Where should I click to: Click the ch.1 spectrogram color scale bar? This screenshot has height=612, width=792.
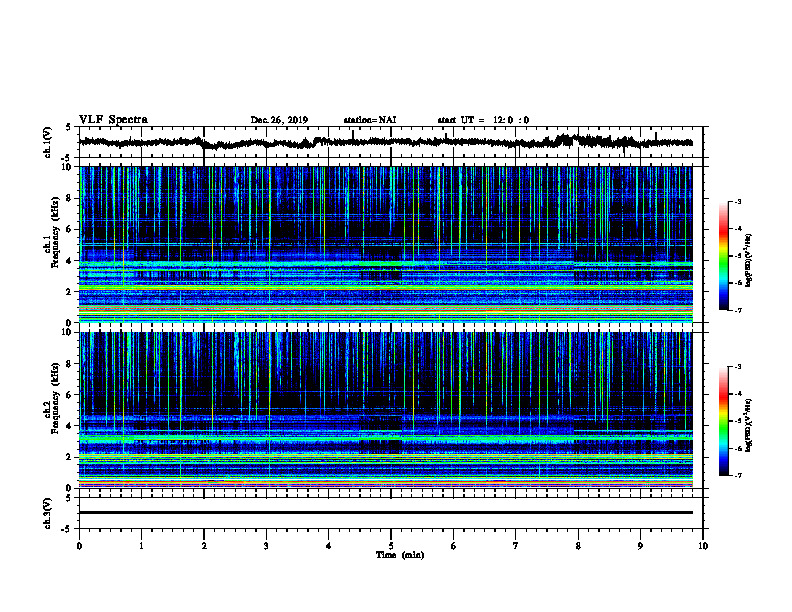coord(723,256)
